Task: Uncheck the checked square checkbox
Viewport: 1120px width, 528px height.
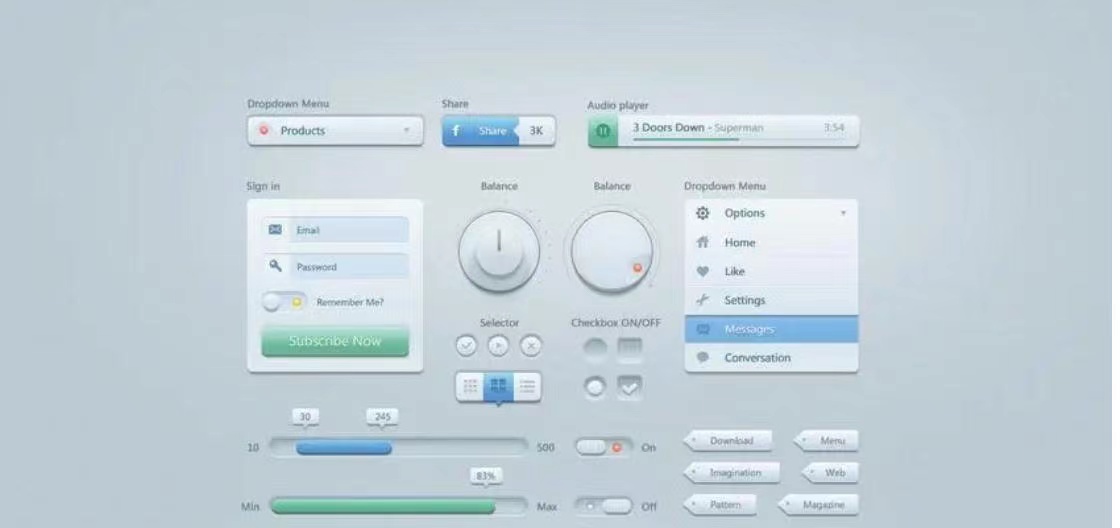Action: coord(629,387)
